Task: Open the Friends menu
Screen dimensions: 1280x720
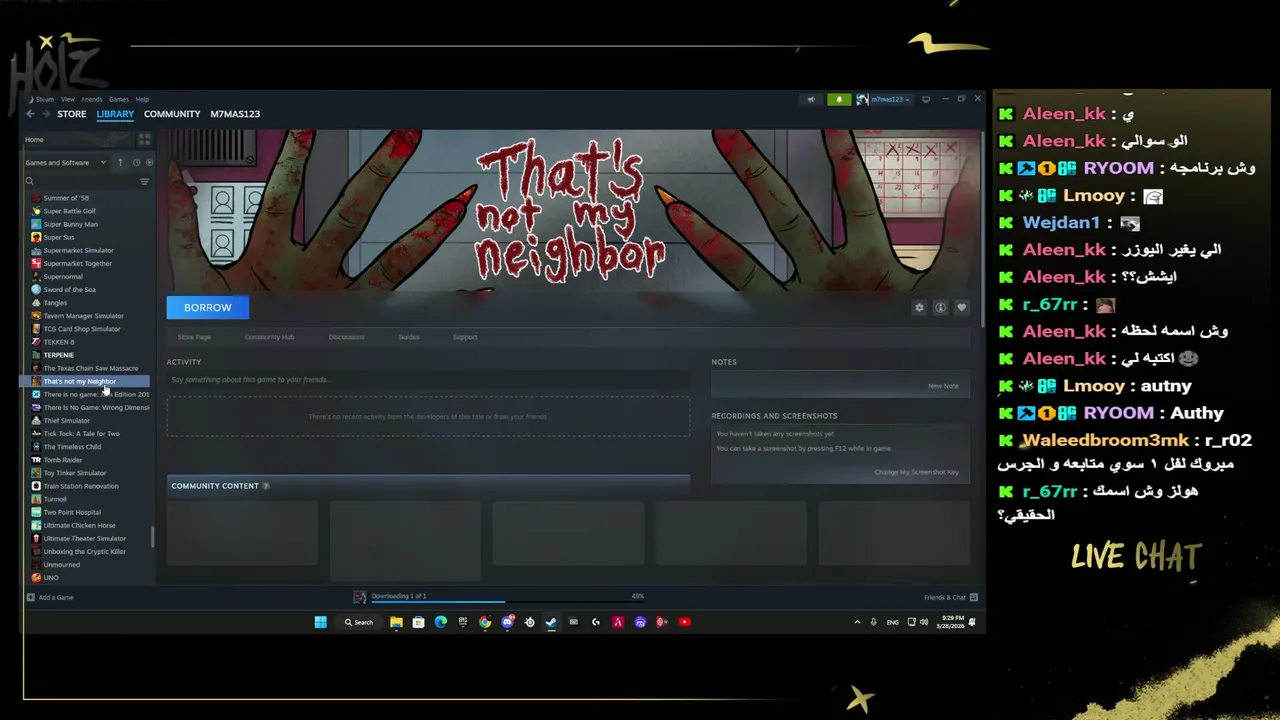Action: coord(92,99)
